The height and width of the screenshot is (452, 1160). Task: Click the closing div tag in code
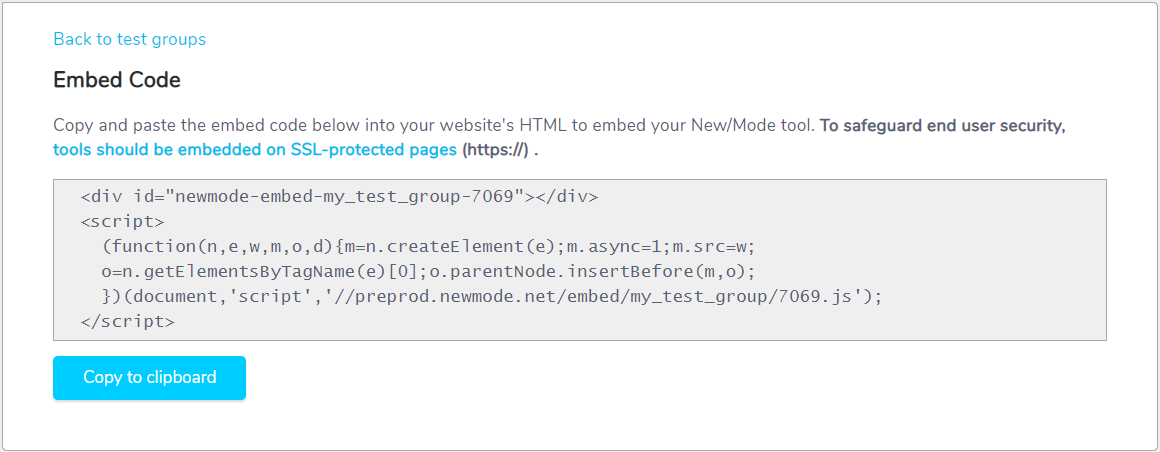[567, 197]
